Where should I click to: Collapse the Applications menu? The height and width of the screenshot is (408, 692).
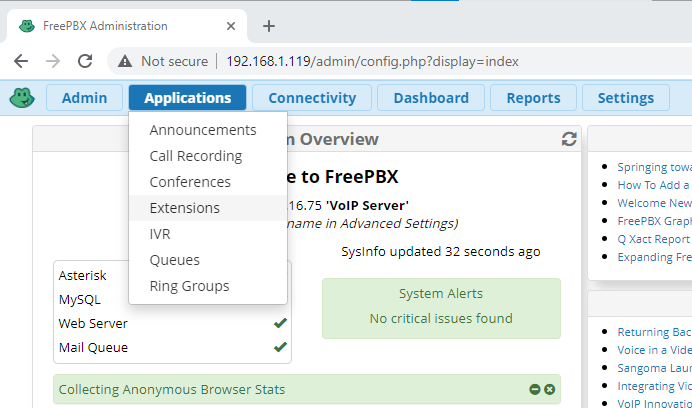point(188,98)
